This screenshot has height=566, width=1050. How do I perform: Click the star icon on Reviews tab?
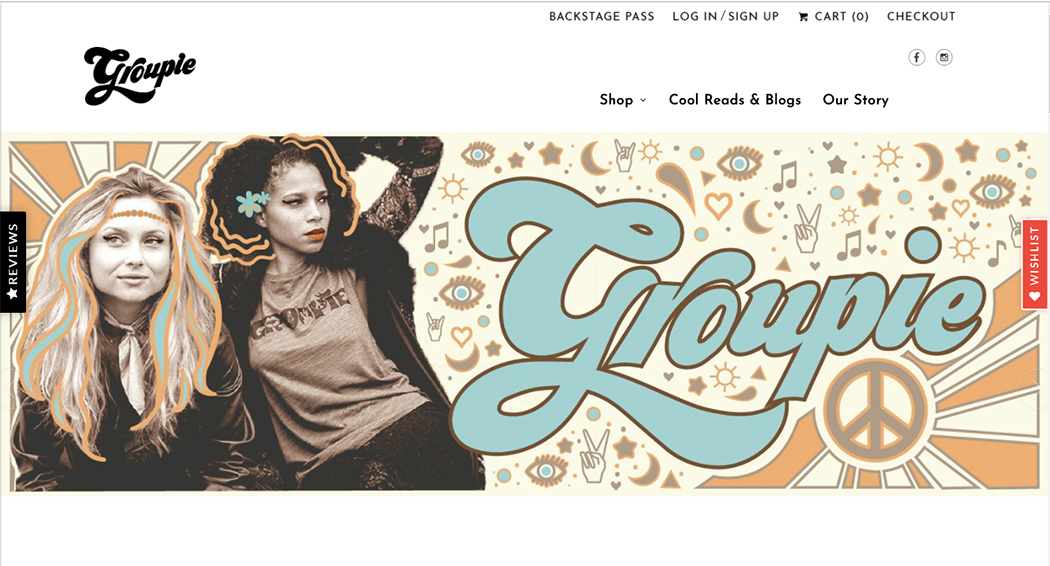click(x=12, y=293)
